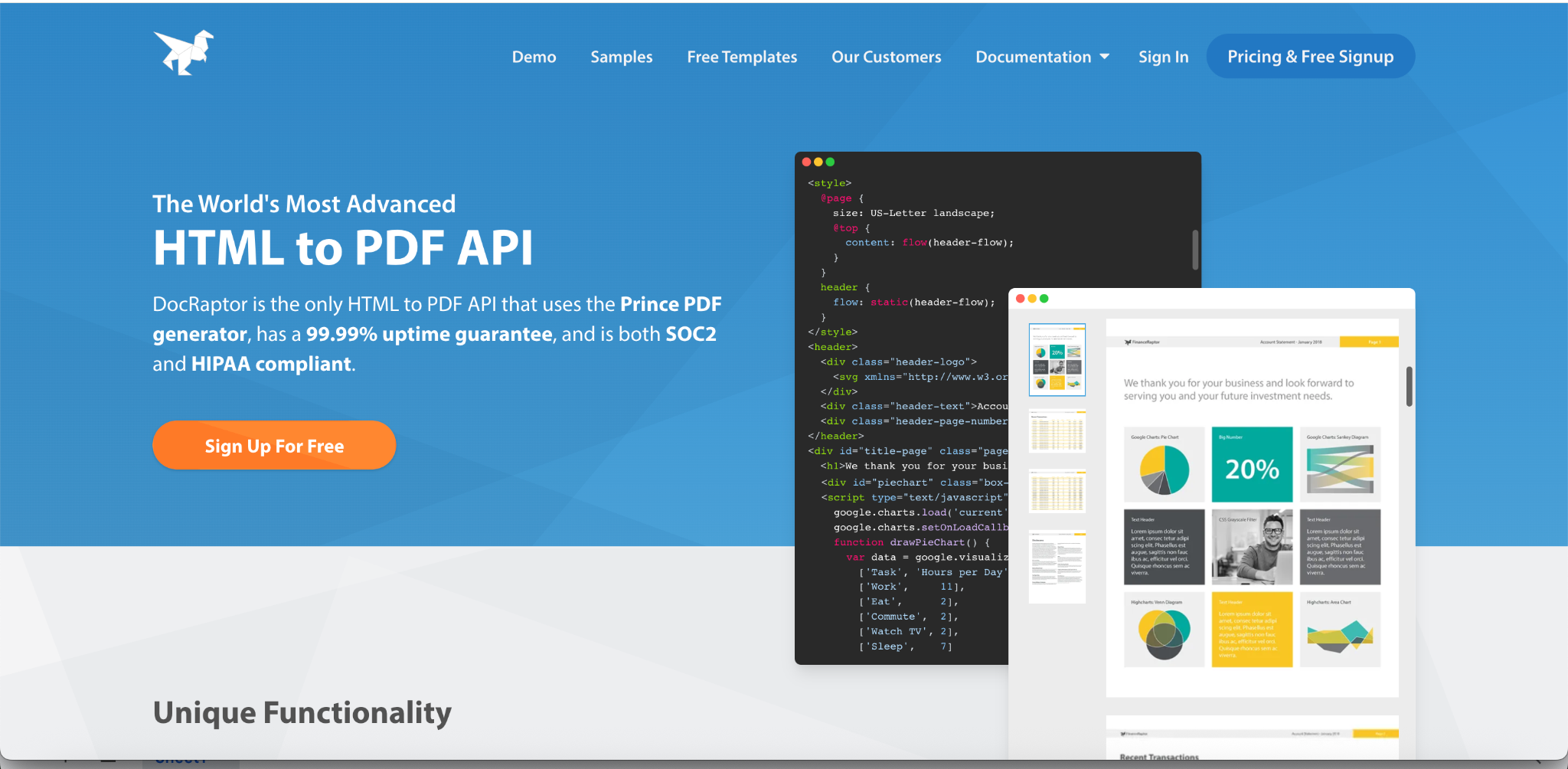Click the Sankey Diagram tile in PDF preview
Screen dimensions: 1568x769
coord(1340,464)
